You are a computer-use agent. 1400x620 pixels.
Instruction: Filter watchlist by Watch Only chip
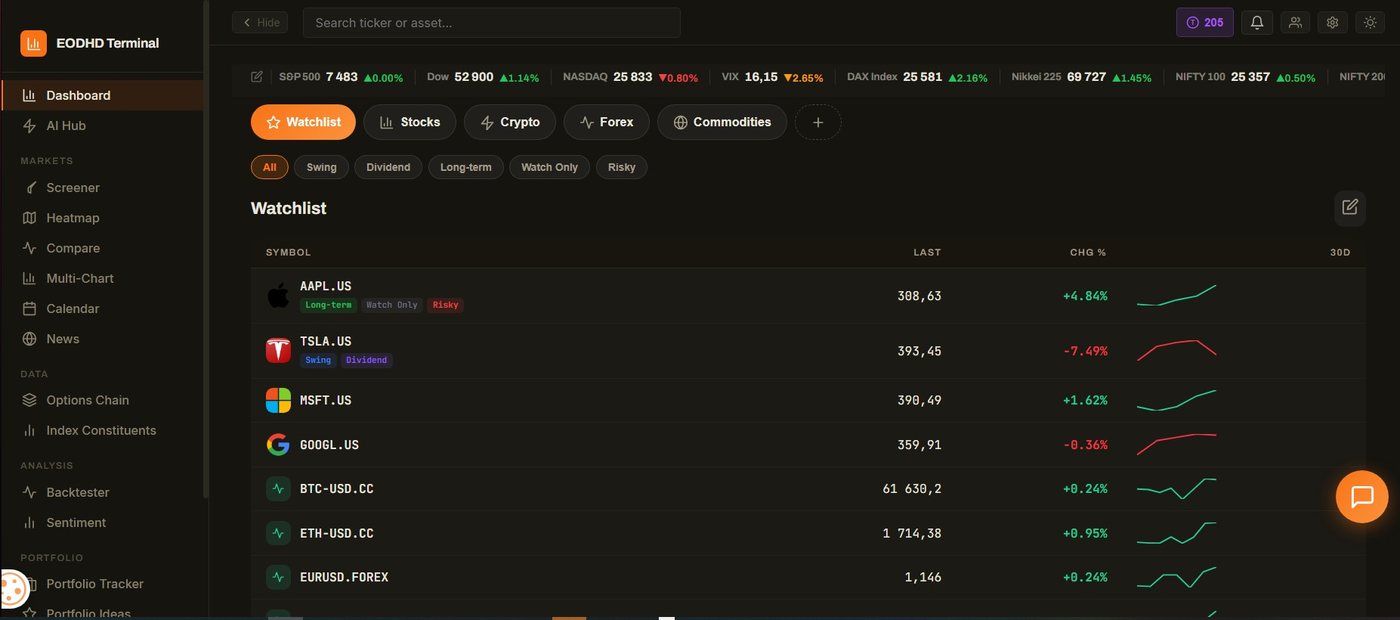coord(550,167)
